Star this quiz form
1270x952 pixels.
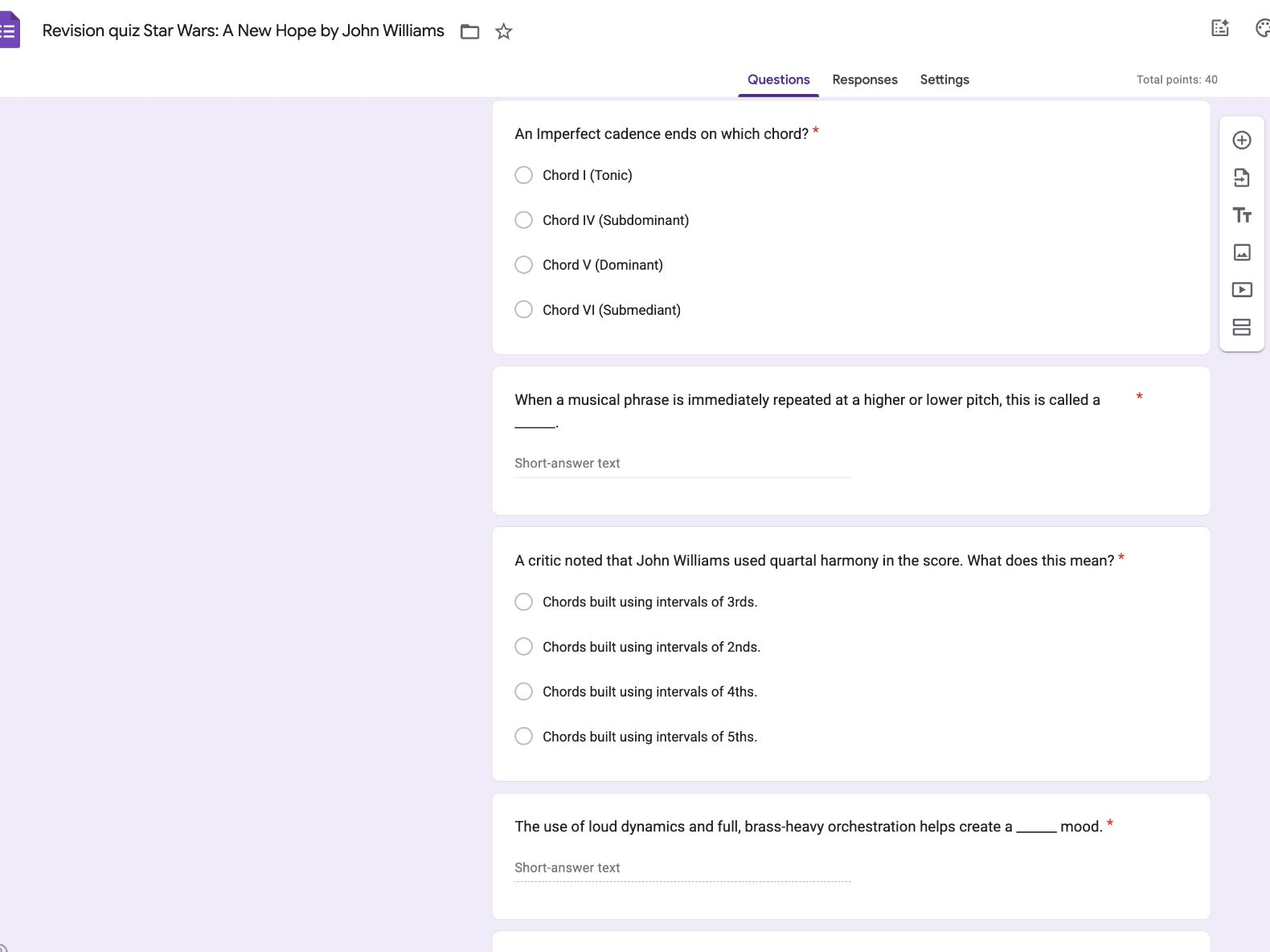pos(504,31)
